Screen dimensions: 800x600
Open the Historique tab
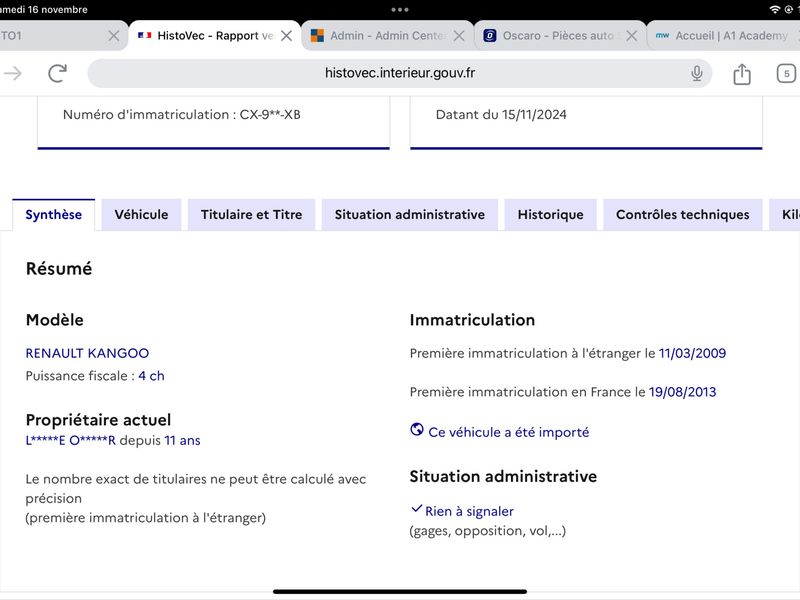(x=551, y=215)
